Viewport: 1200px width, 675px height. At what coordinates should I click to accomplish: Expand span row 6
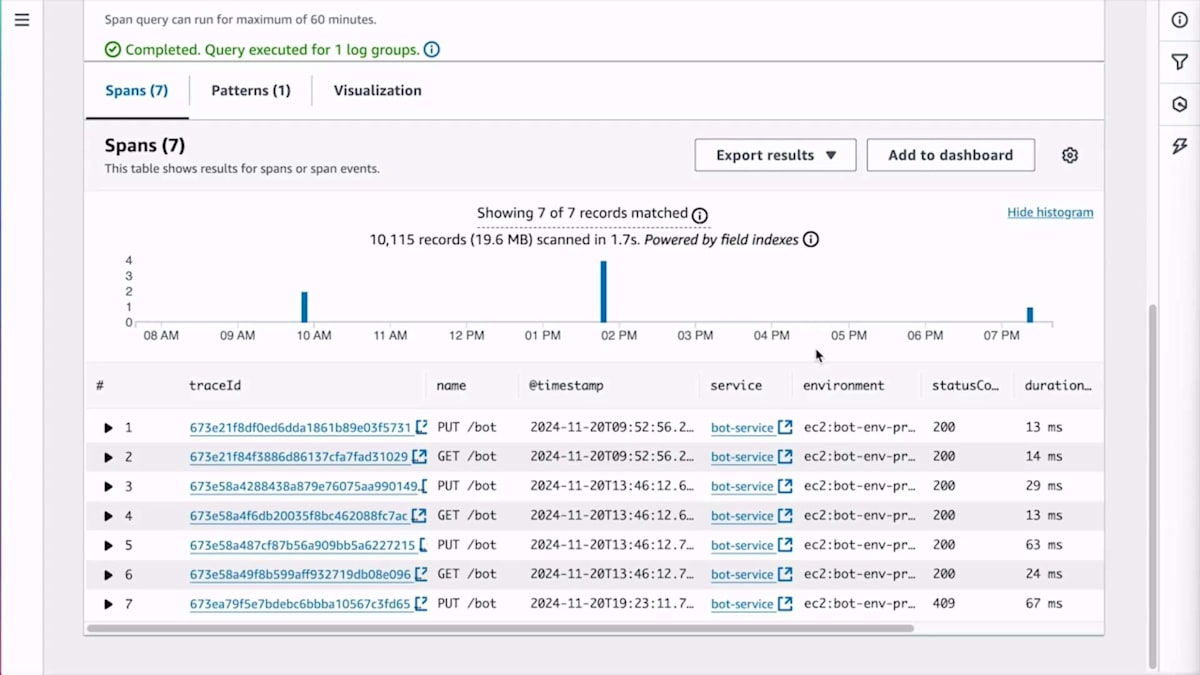click(108, 575)
